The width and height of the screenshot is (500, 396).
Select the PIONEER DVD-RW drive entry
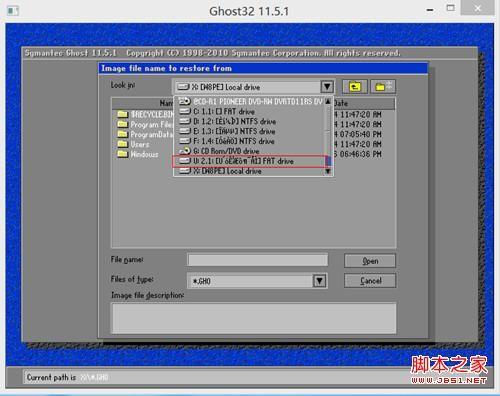(249, 101)
